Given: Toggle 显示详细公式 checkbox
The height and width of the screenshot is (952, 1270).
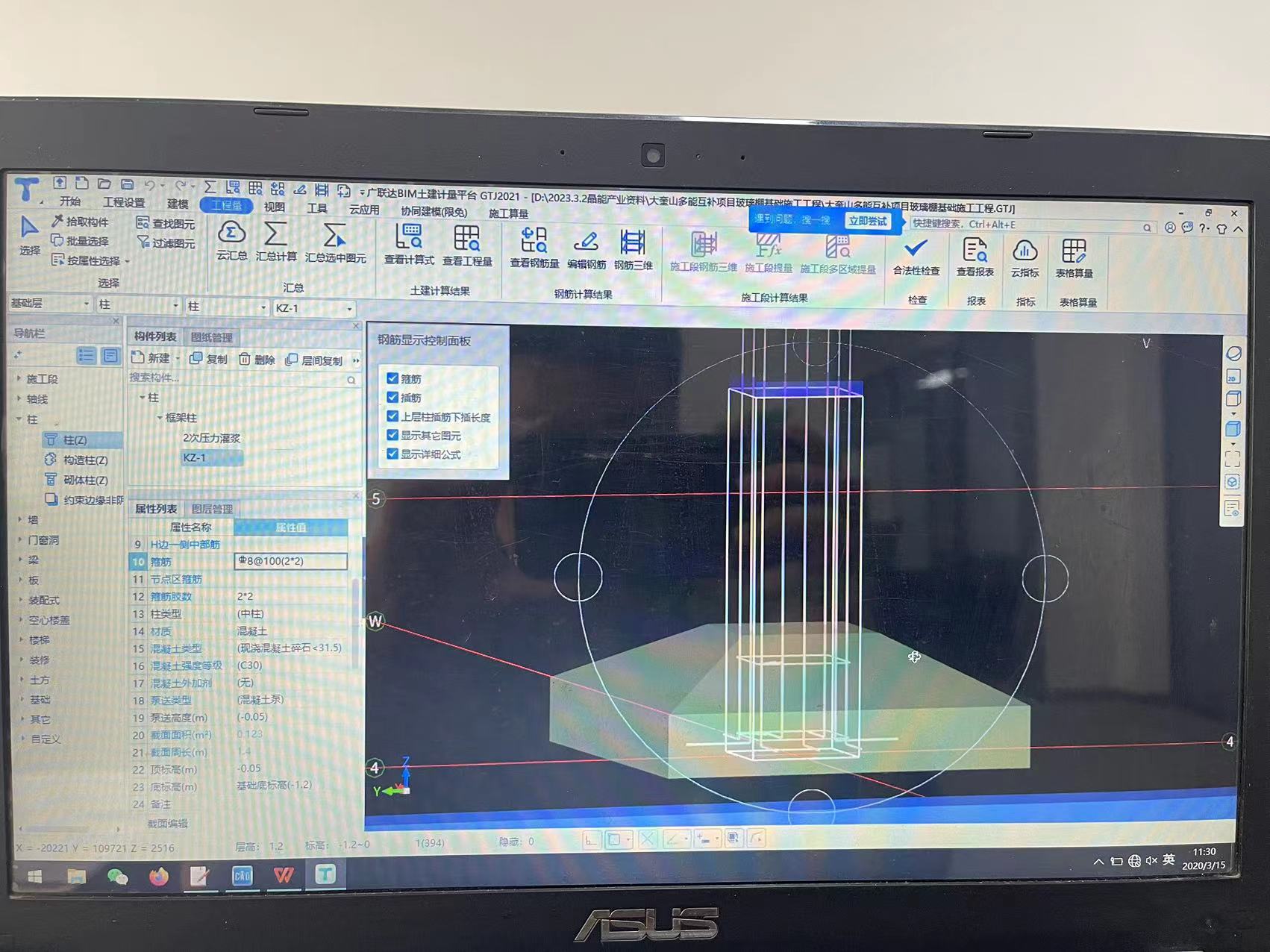Looking at the screenshot, I should click(392, 453).
